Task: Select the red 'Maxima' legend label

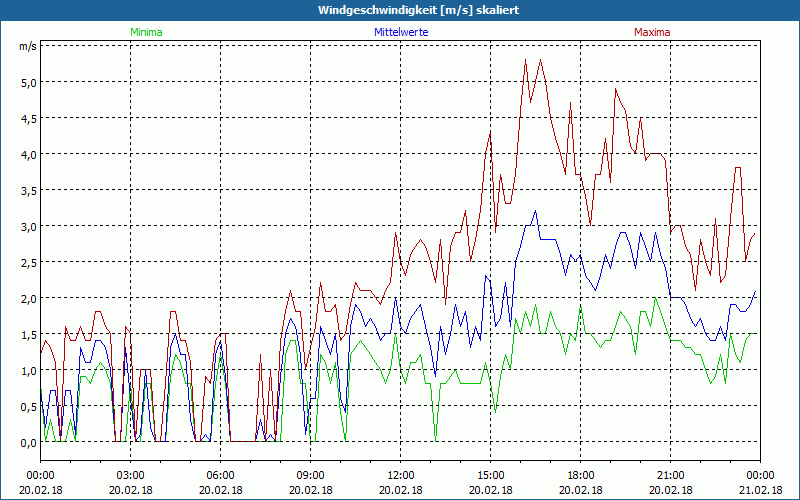Action: [x=652, y=32]
